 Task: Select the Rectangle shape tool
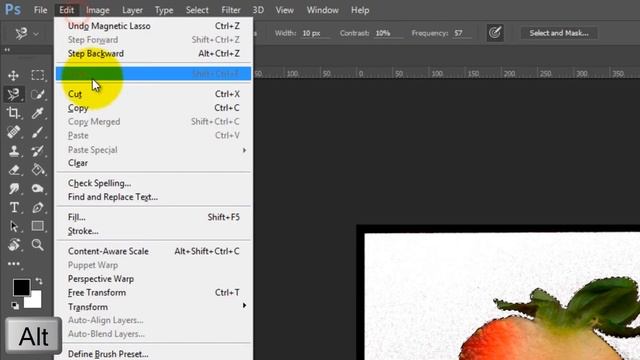(x=38, y=226)
